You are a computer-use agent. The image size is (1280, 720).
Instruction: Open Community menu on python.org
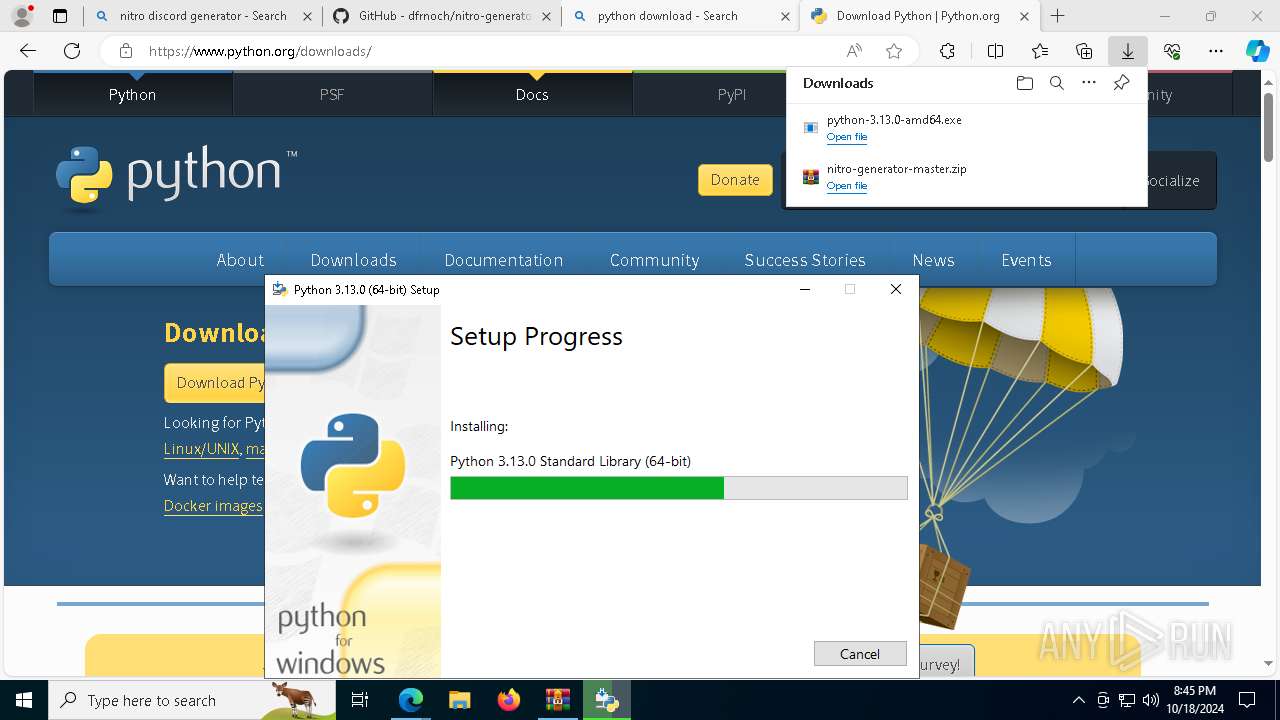point(654,260)
